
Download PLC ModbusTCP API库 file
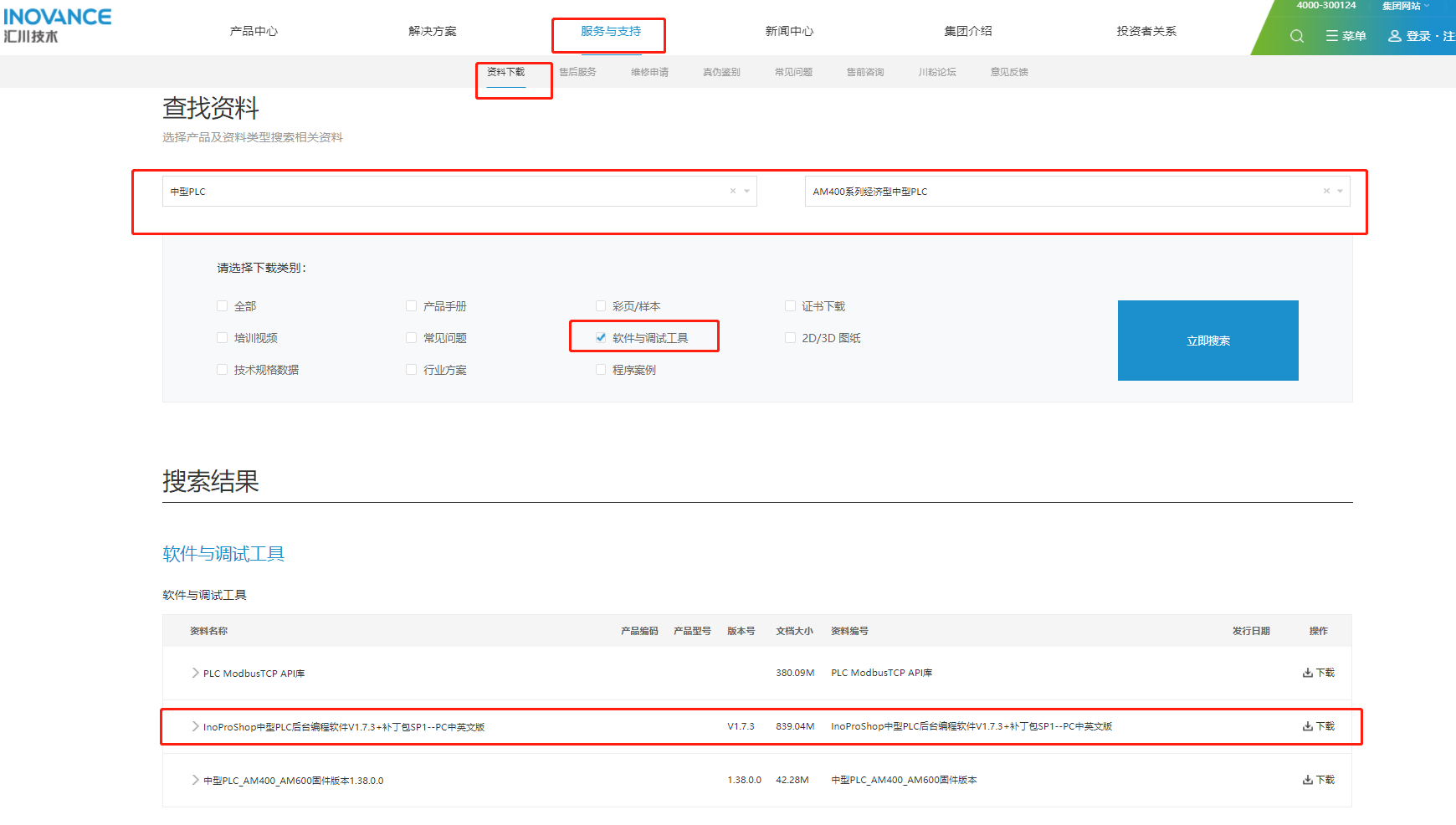click(1319, 673)
